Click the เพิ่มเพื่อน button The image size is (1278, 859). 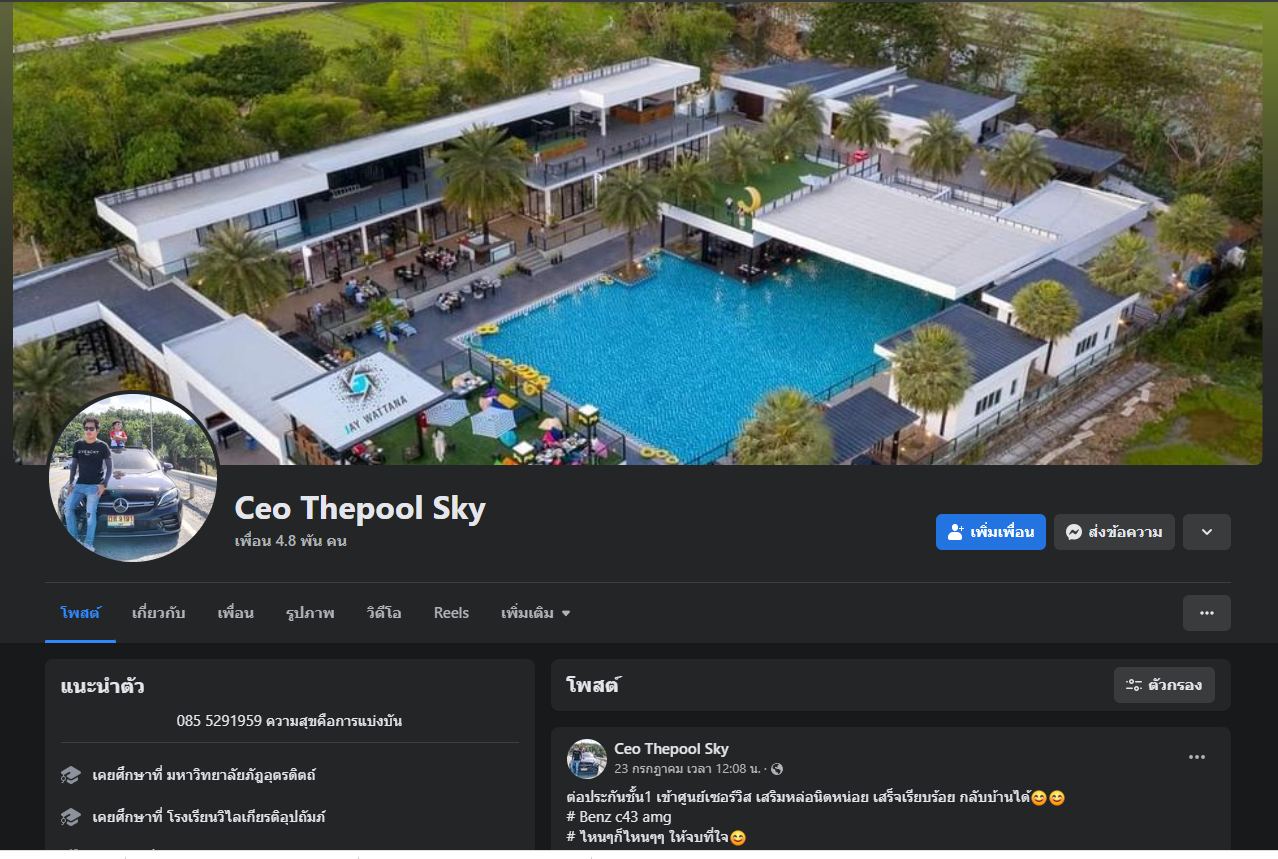click(991, 532)
